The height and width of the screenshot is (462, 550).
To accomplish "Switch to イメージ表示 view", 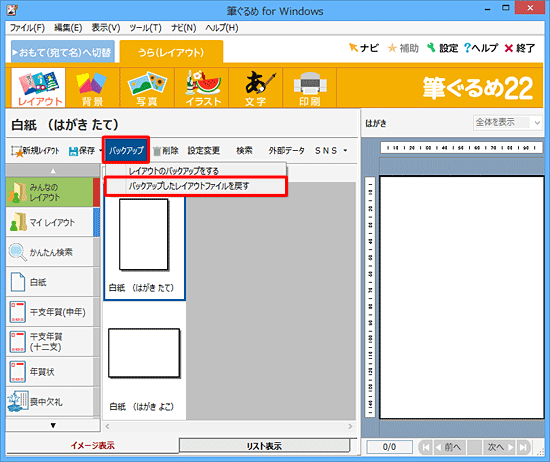I will point(93,446).
